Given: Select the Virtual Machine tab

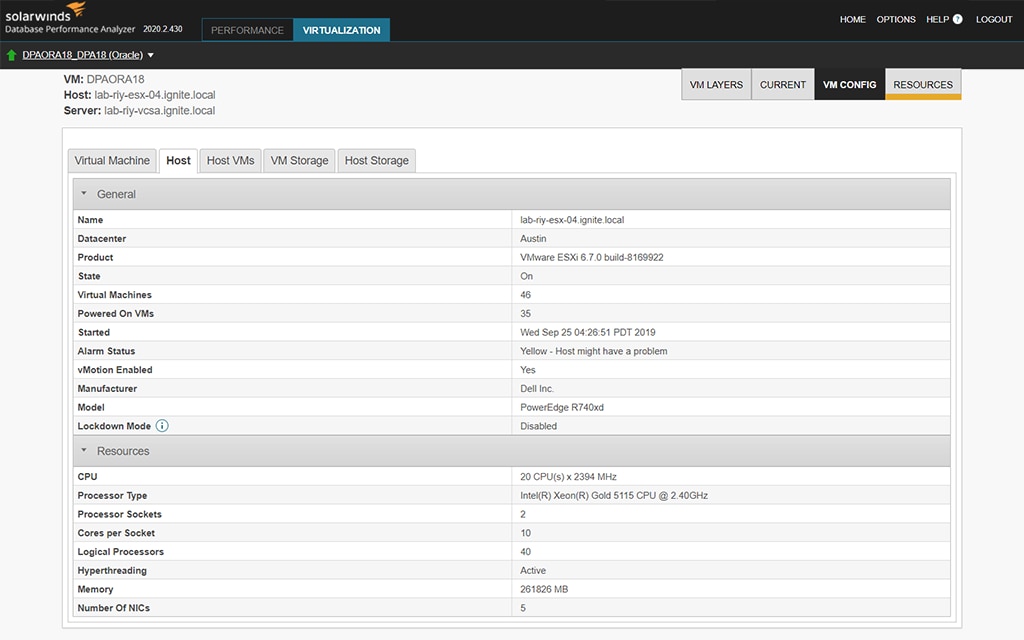Looking at the screenshot, I should (111, 160).
